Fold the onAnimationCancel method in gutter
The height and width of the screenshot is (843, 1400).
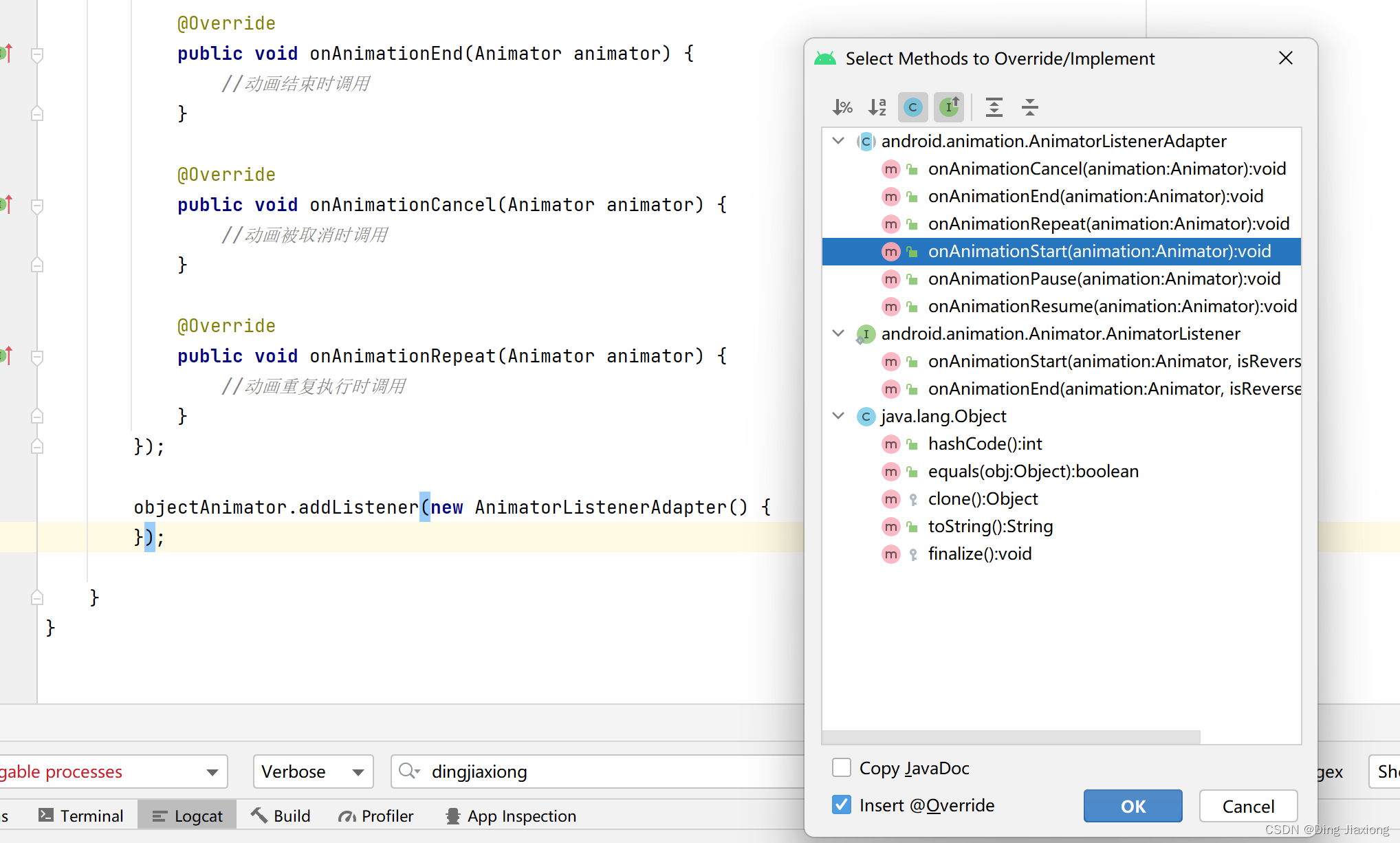point(37,206)
